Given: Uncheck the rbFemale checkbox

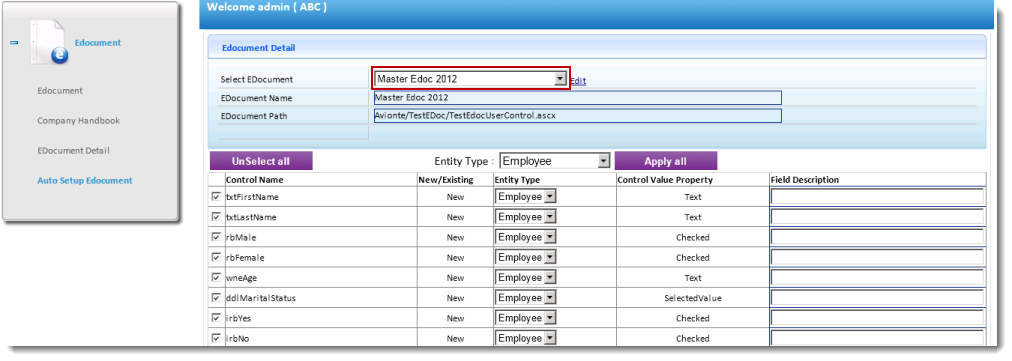Looking at the screenshot, I should point(216,257).
